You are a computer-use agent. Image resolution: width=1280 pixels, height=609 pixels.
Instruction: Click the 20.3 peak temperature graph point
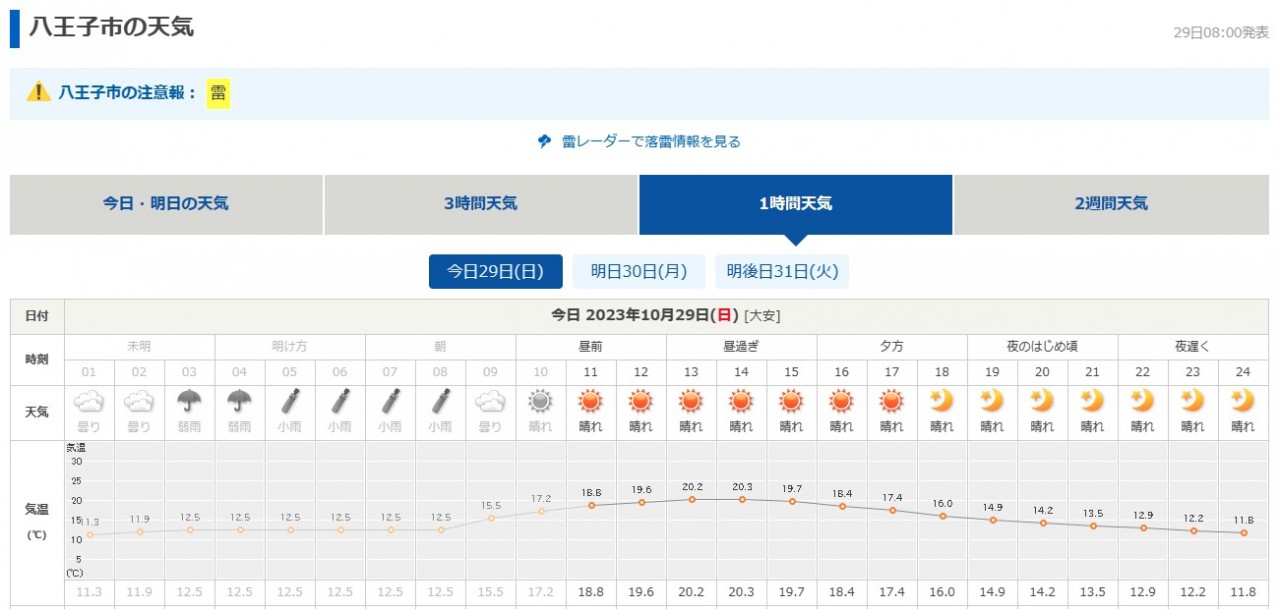[741, 499]
